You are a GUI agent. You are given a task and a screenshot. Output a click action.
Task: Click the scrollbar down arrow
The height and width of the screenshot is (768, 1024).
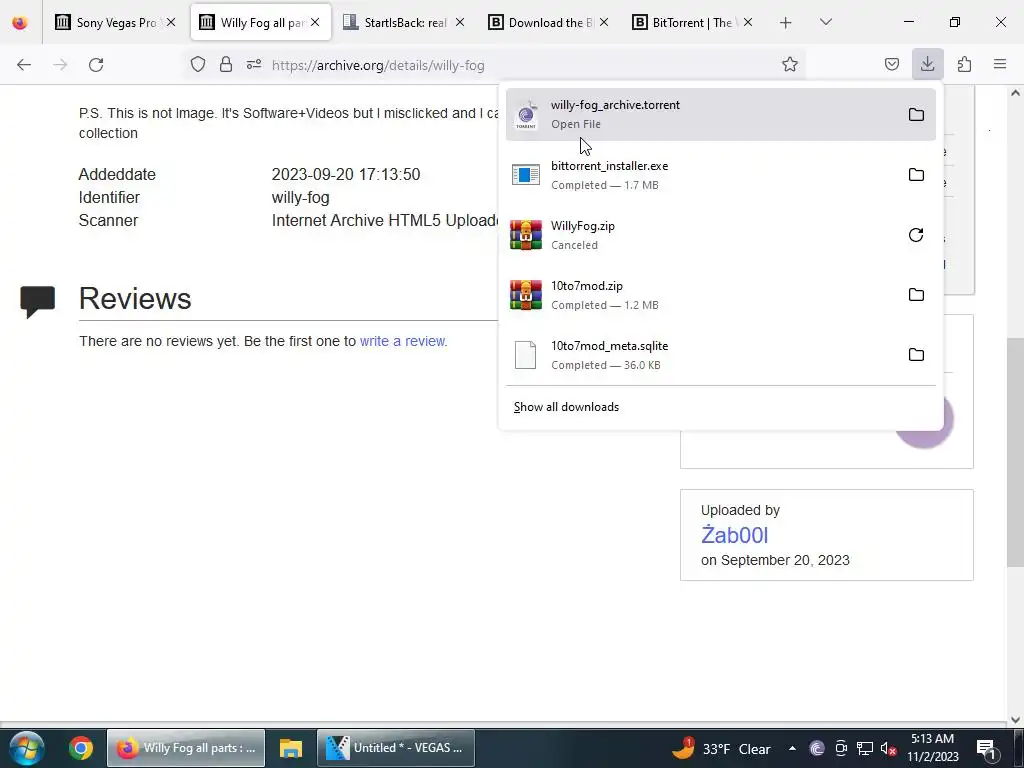pos(1015,720)
